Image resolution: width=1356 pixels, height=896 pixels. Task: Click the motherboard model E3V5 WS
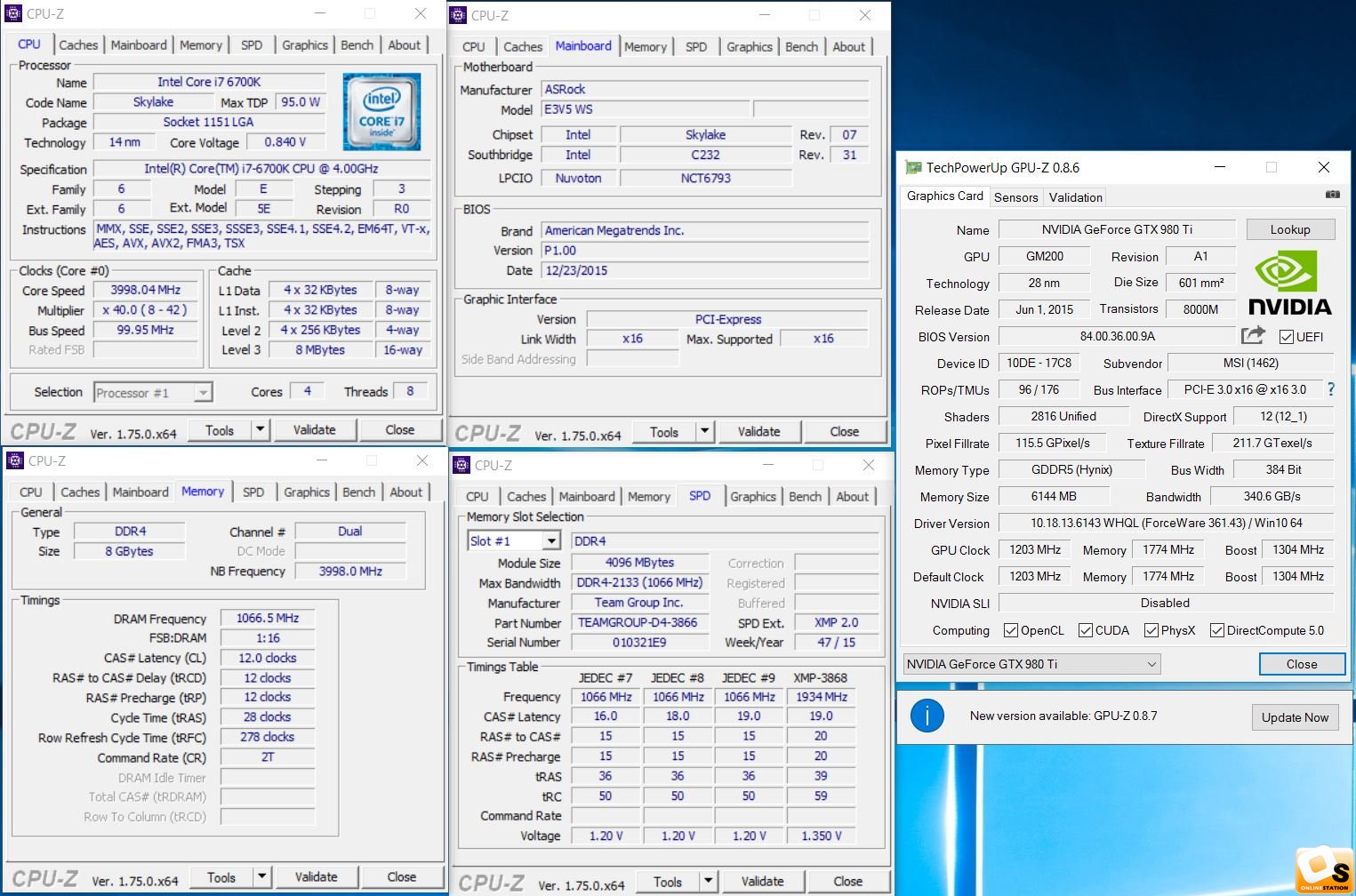click(646, 109)
